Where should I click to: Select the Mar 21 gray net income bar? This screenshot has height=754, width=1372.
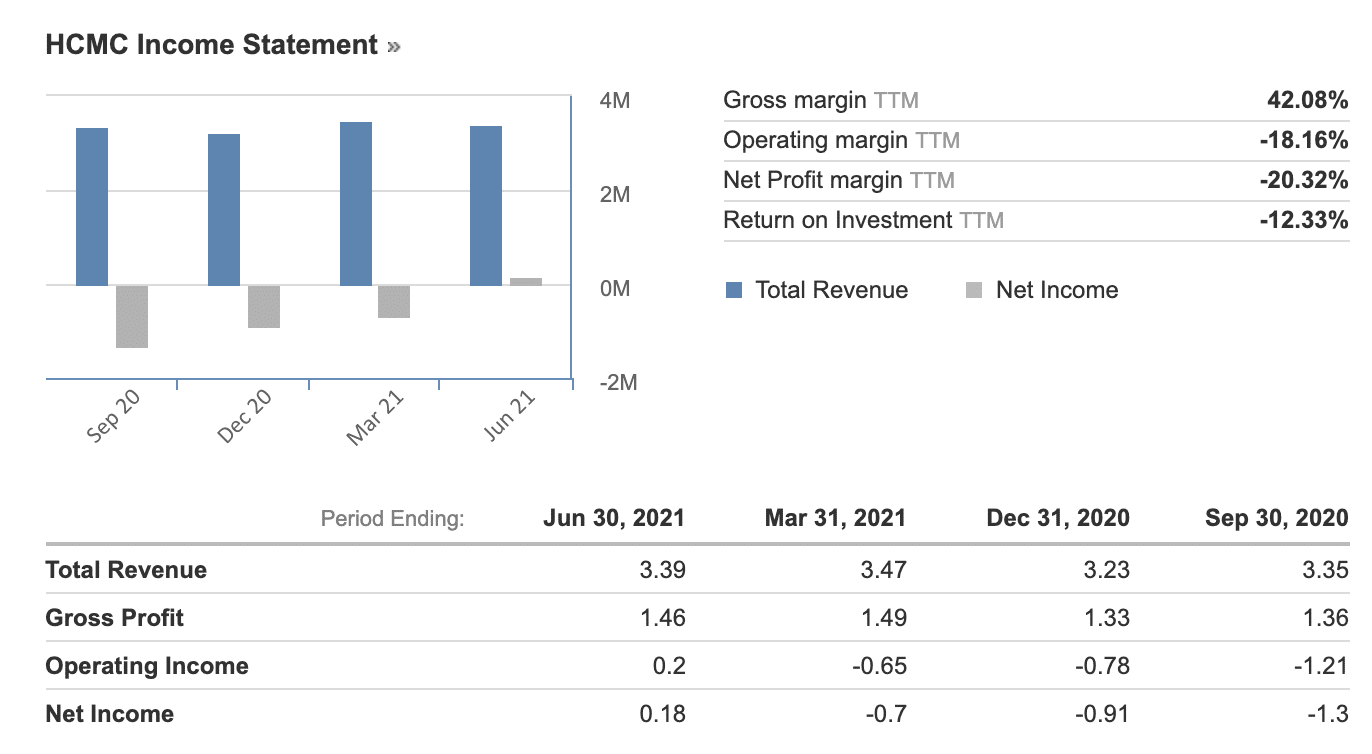pyautogui.click(x=394, y=302)
